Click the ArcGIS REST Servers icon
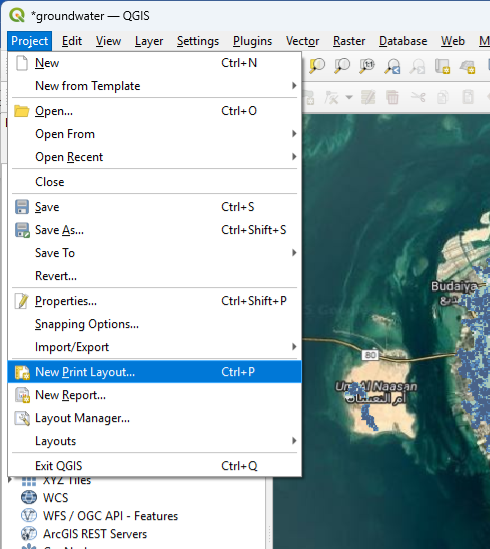Viewport: 490px width, 549px height. point(29,534)
